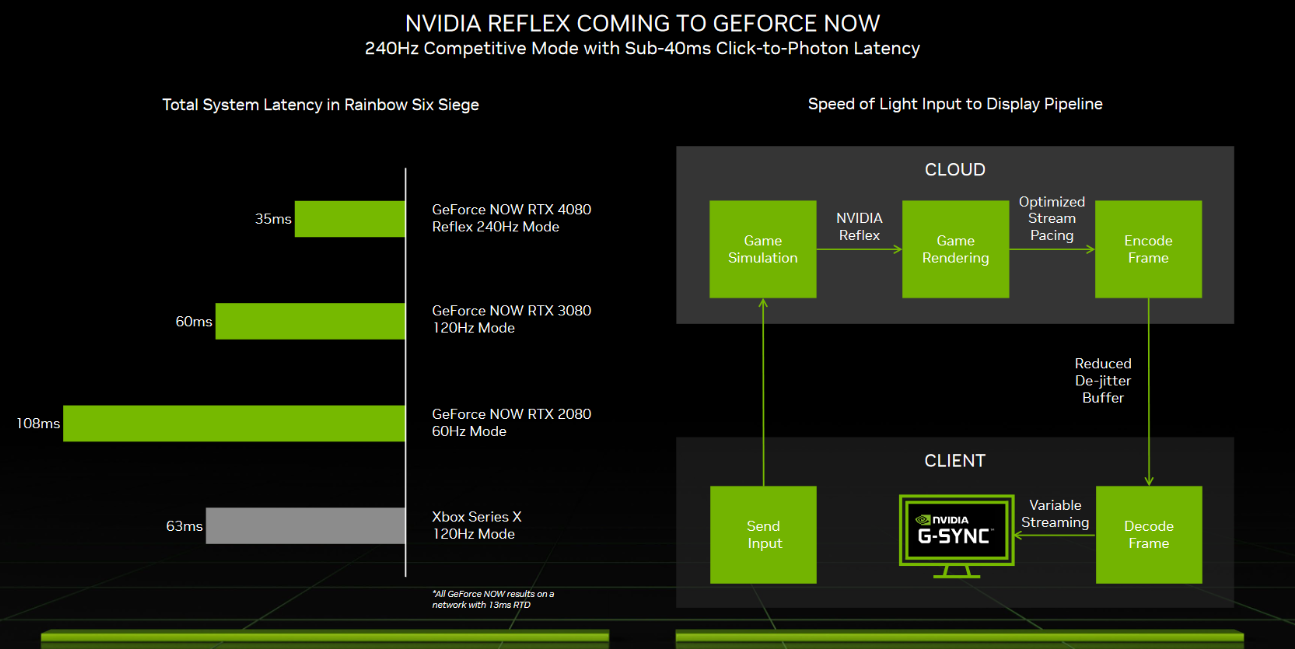Click "Reduced De-jitter Buffer" label
Image resolution: width=1295 pixels, height=649 pixels.
pyautogui.click(x=1103, y=380)
